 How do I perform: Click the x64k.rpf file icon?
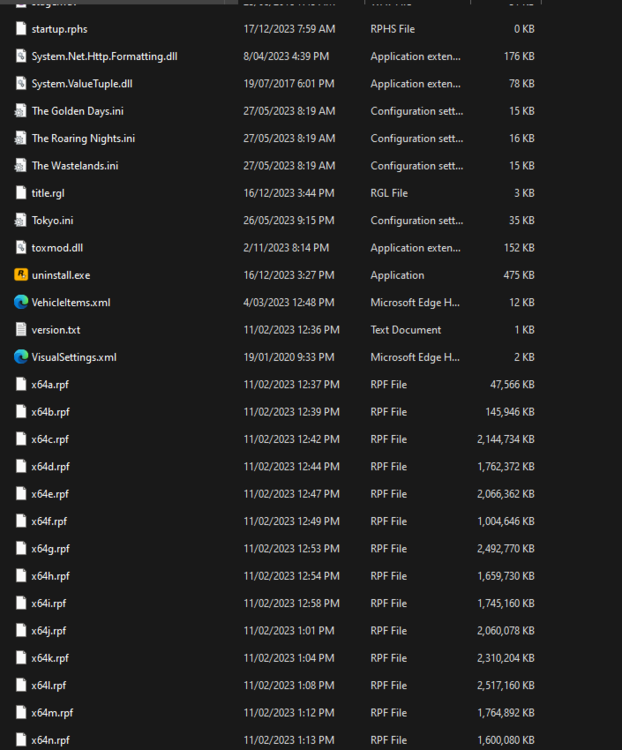point(21,658)
